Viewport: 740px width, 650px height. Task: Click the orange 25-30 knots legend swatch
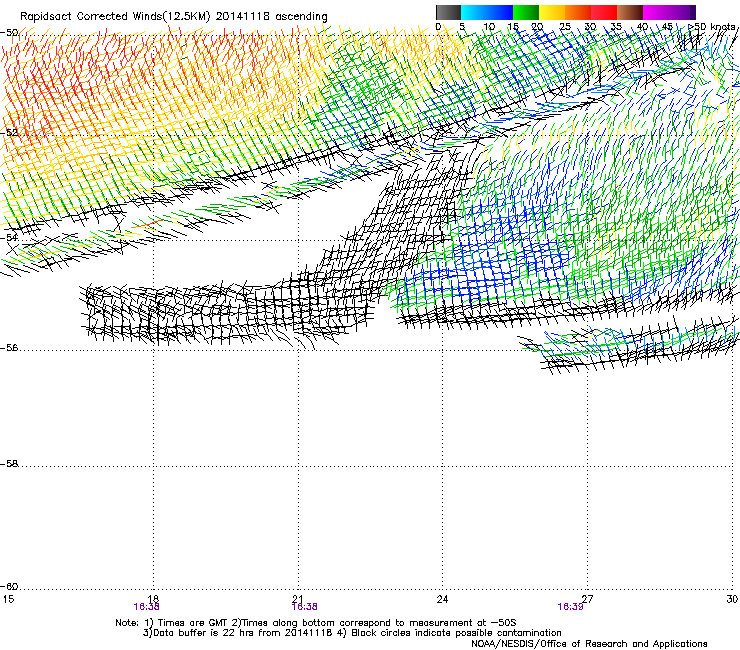(x=578, y=12)
